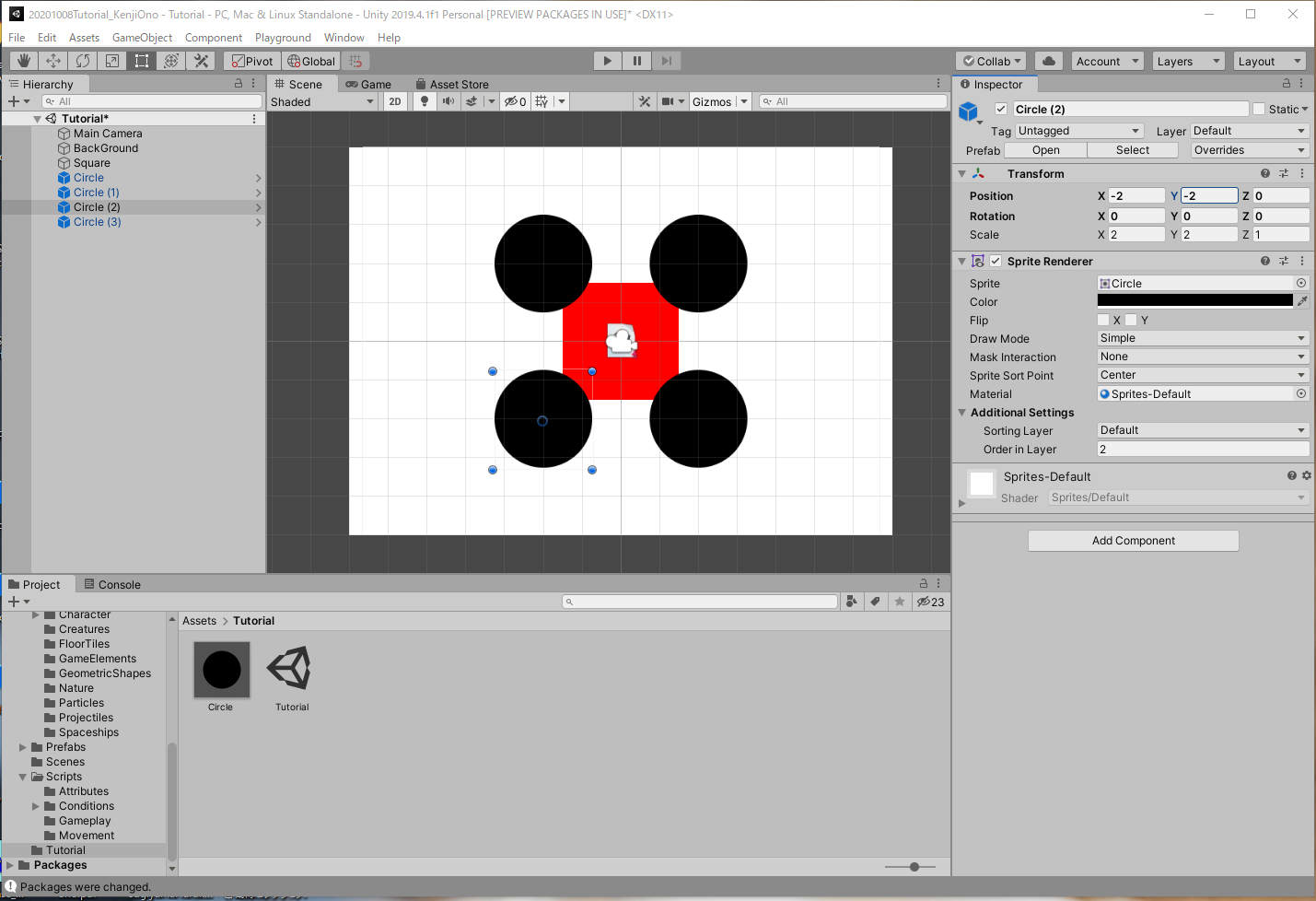Select the Move tool
This screenshot has width=1316, height=901.
coord(53,61)
